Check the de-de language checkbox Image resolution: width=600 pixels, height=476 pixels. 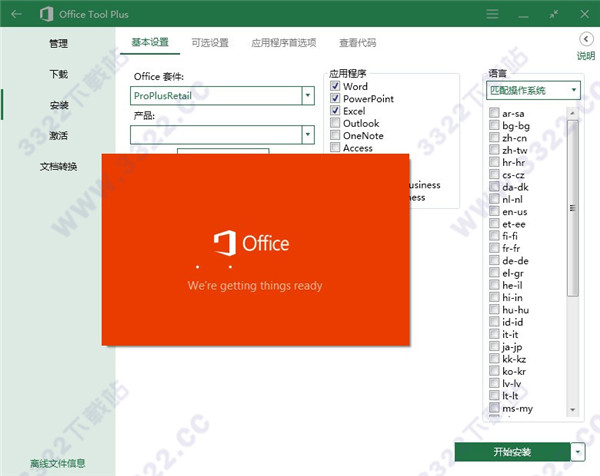[494, 260]
